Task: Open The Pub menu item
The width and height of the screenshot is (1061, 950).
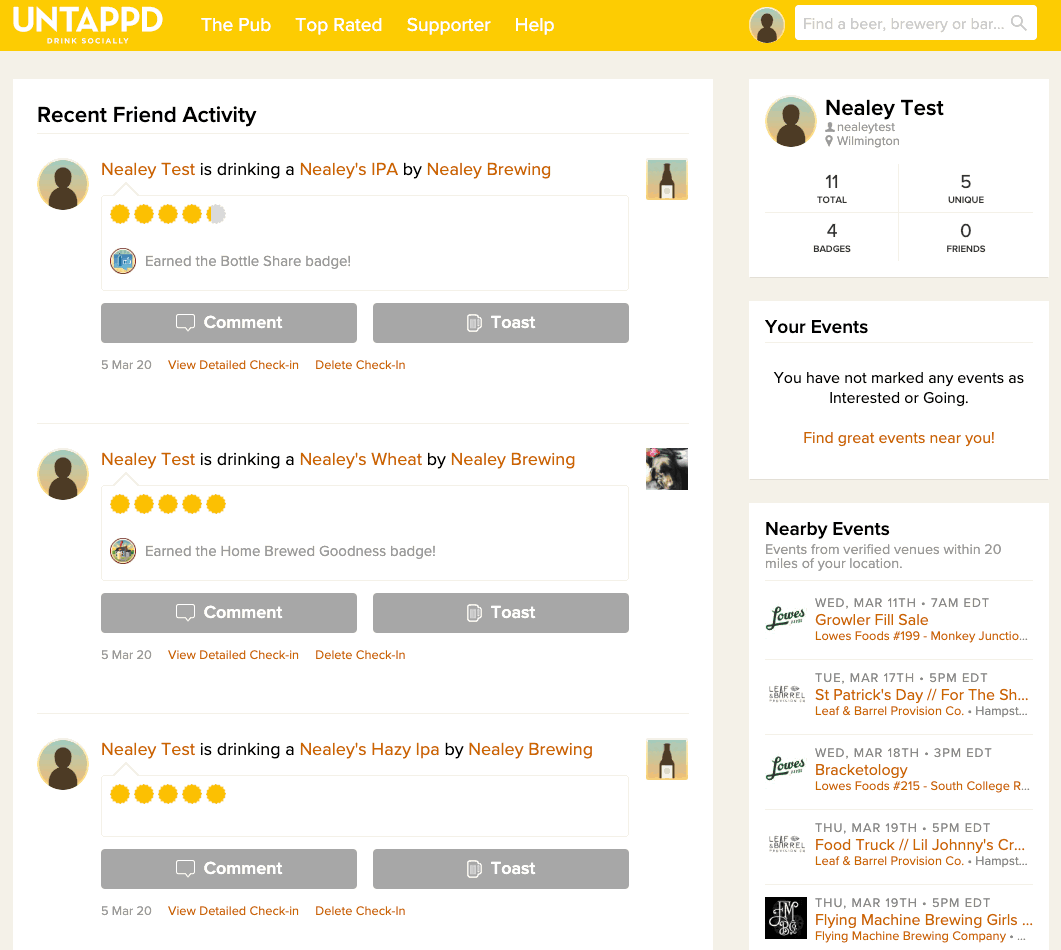Action: pyautogui.click(x=236, y=25)
